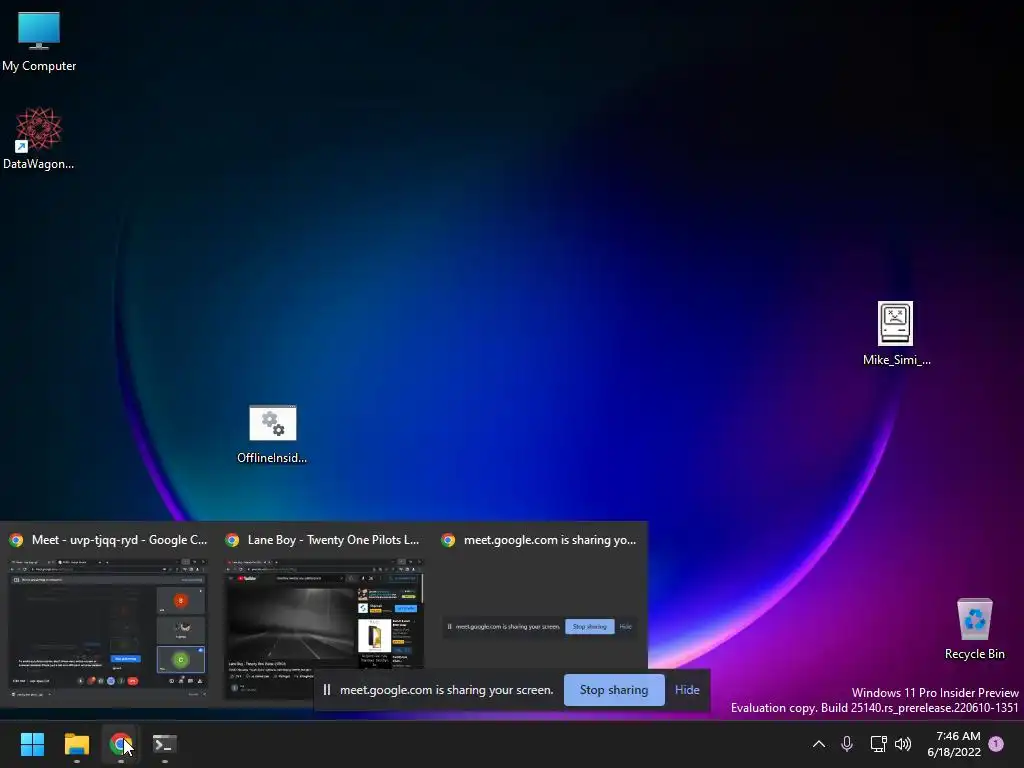Open the volume tray icon
This screenshot has width=1024, height=768.
(903, 744)
